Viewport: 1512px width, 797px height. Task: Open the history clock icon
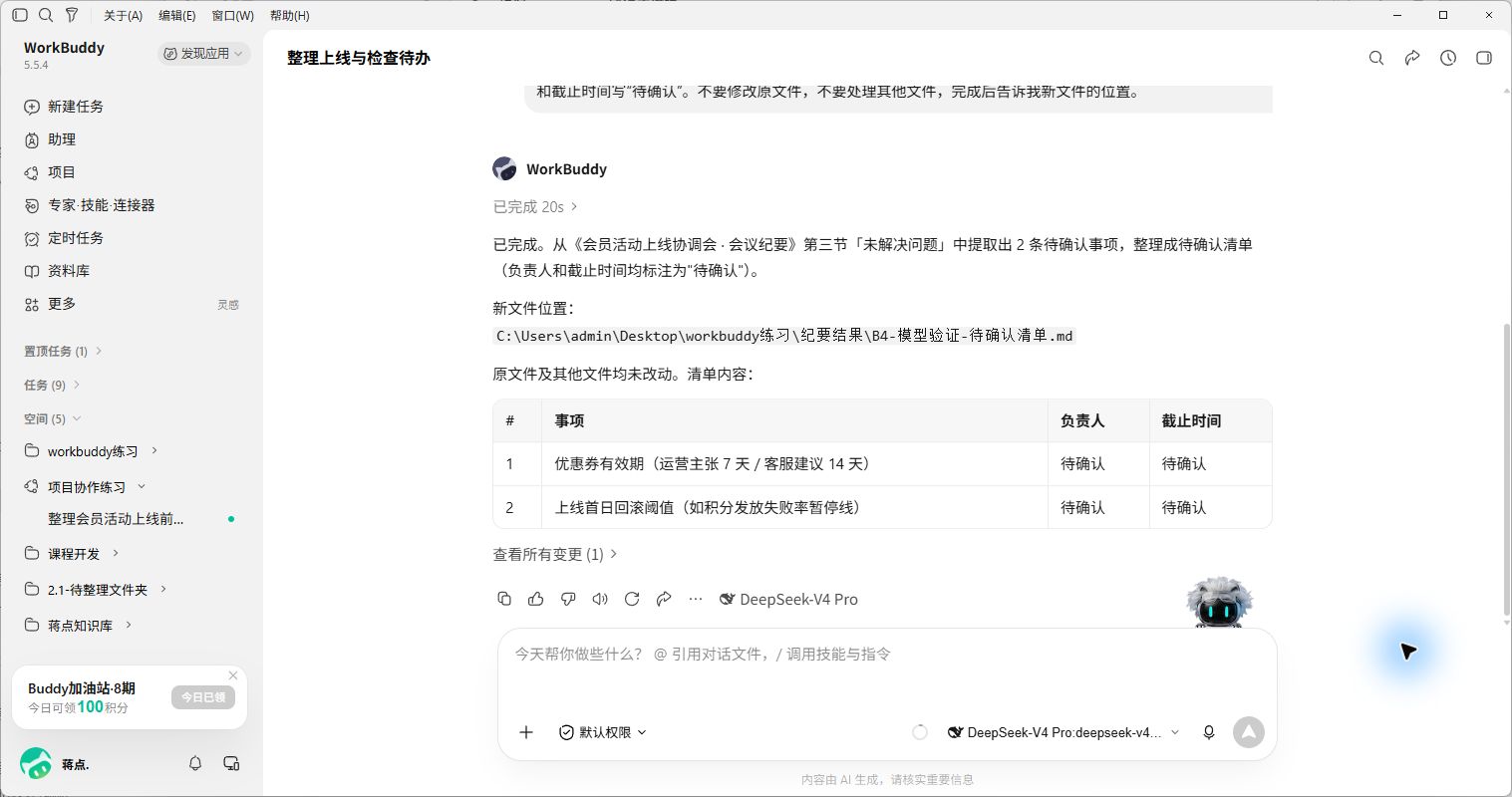point(1448,58)
